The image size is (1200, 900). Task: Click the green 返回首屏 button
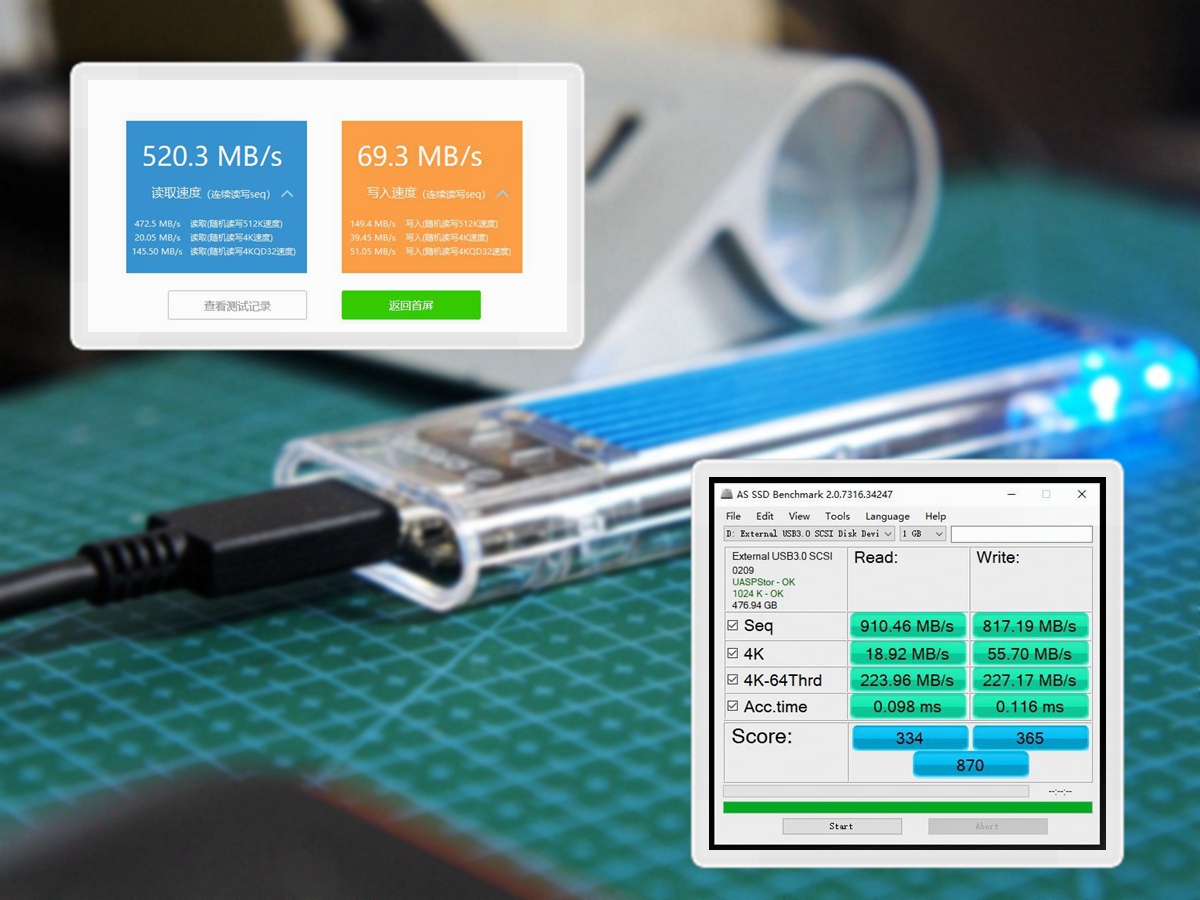pyautogui.click(x=411, y=305)
